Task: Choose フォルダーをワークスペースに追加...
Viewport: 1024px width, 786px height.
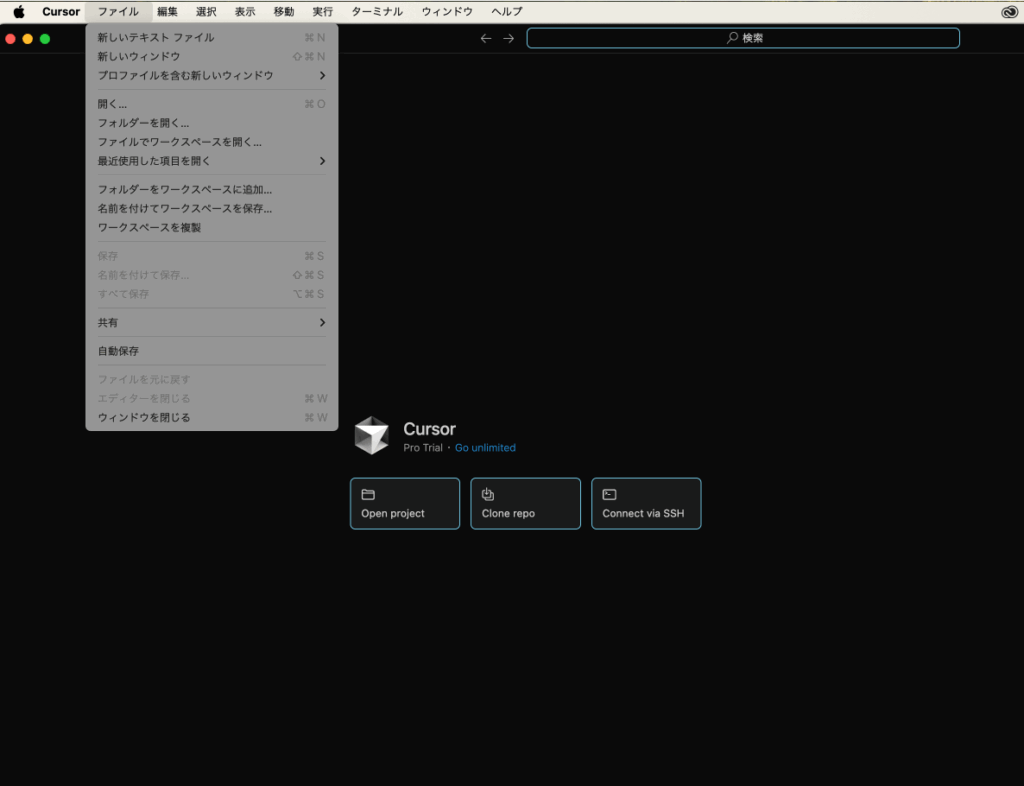Action: click(x=212, y=190)
